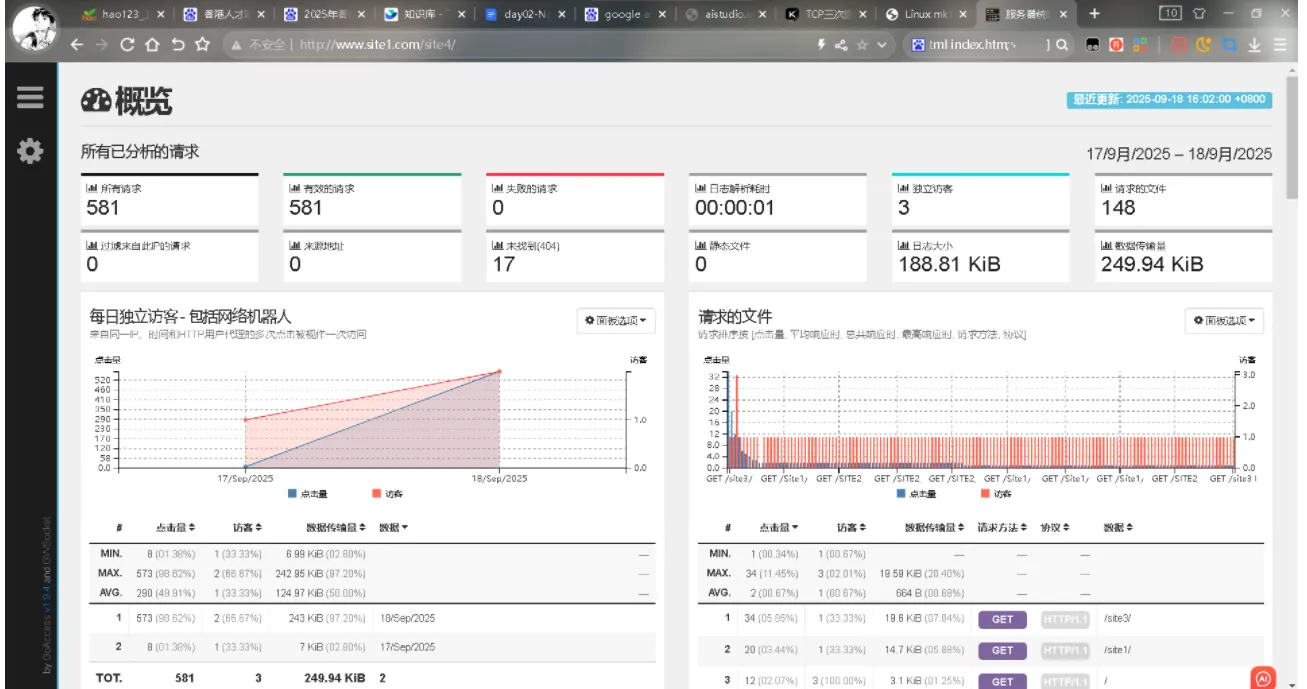Click GET badge for /site3/ row

[x=1002, y=619]
